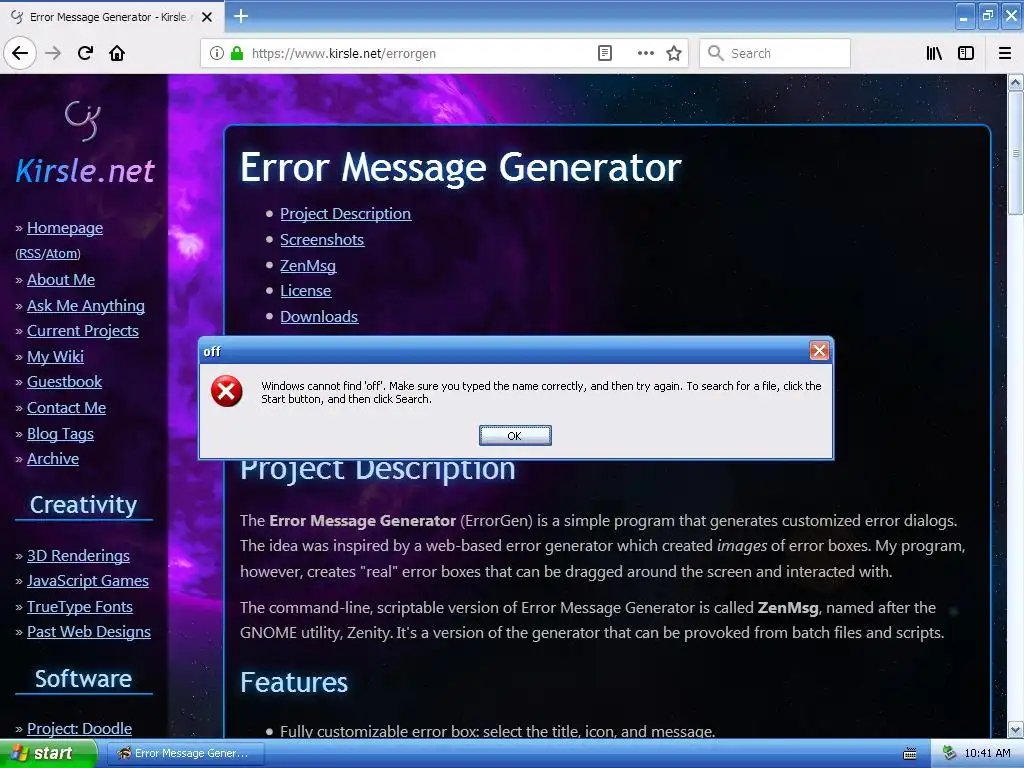1024x768 pixels.
Task: Toggle the sidebar view icon
Action: tap(966, 53)
